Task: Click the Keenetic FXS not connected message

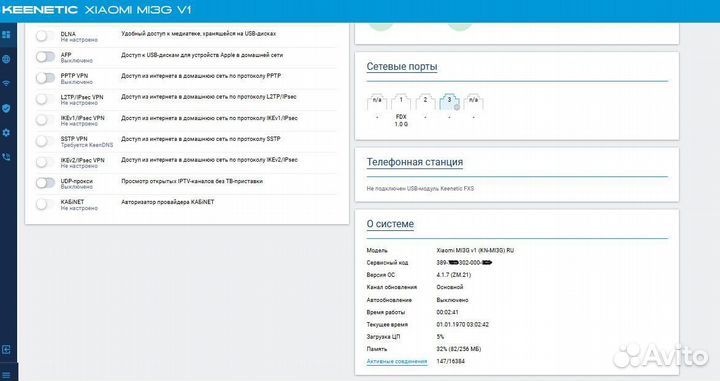Action: point(420,189)
